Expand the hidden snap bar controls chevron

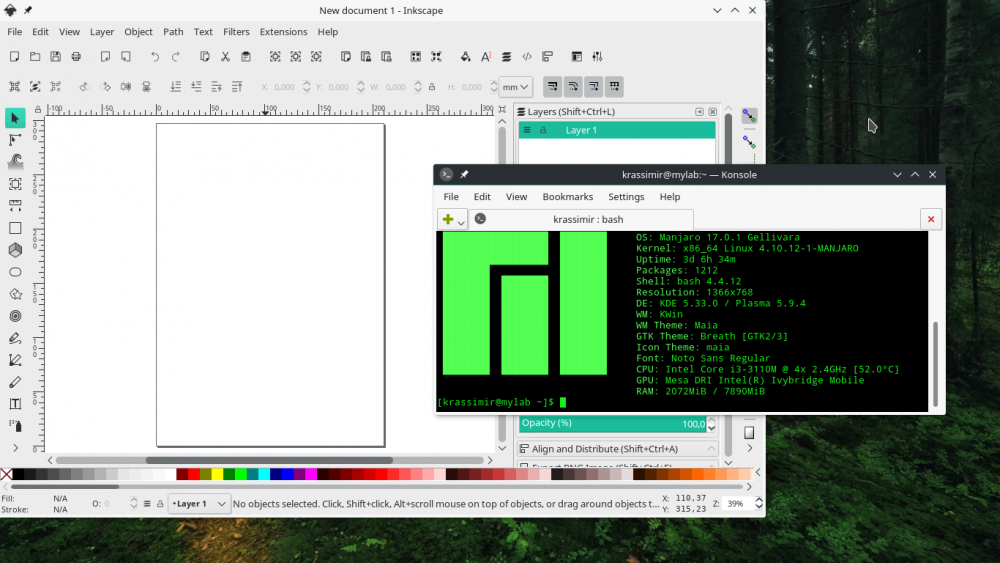(x=749, y=448)
